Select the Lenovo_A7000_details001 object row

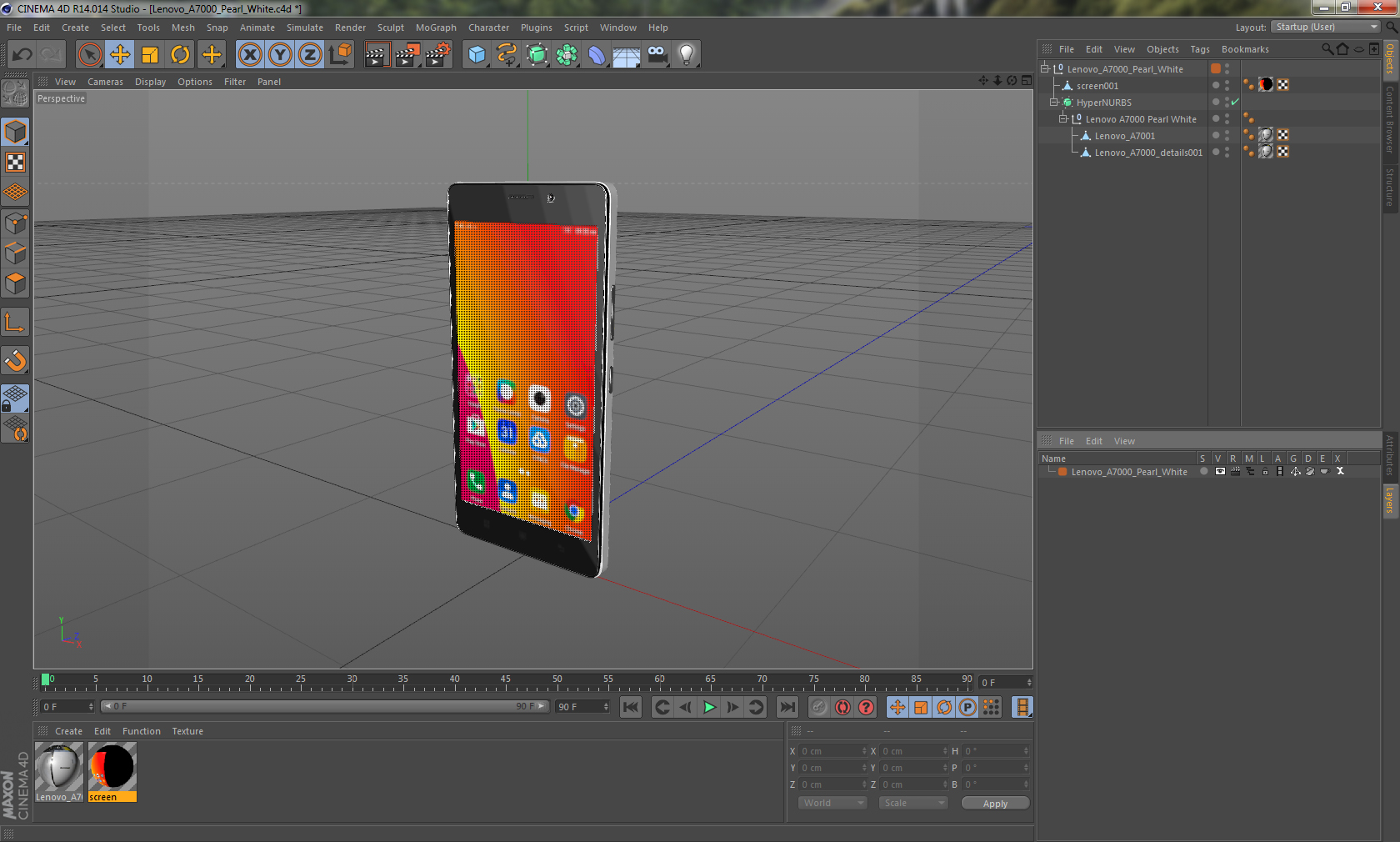(1147, 153)
